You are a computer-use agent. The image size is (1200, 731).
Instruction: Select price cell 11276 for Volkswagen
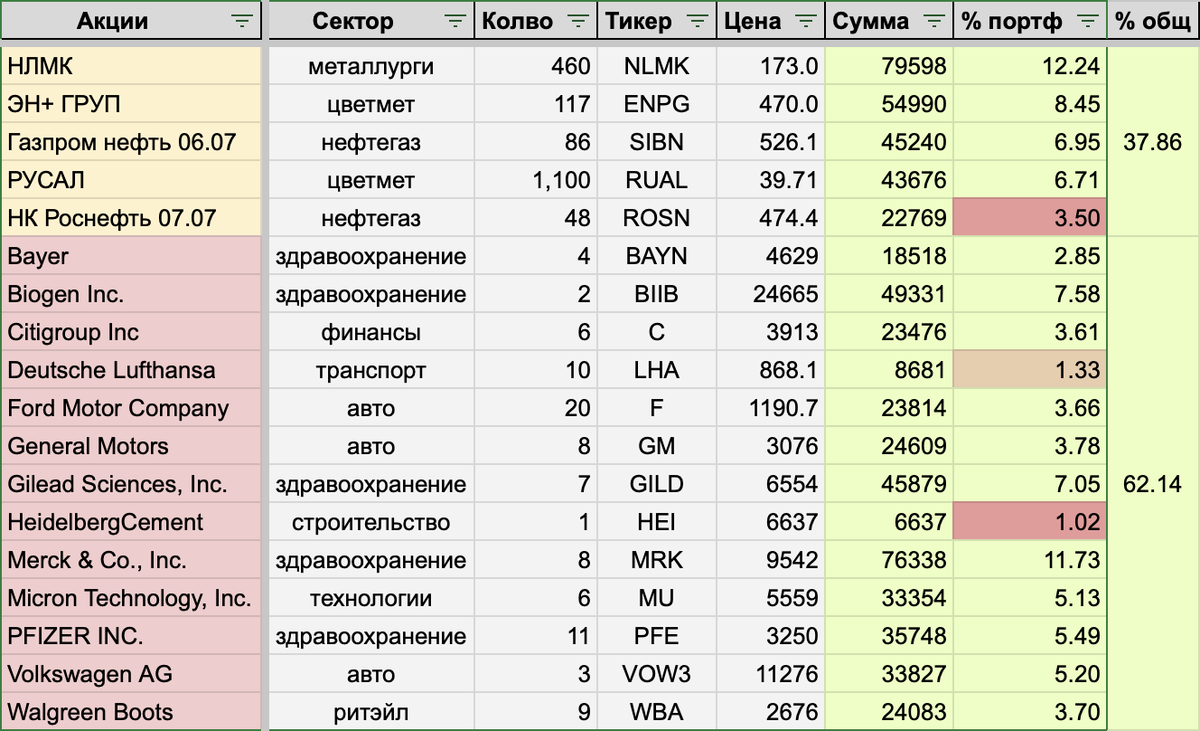coord(770,675)
